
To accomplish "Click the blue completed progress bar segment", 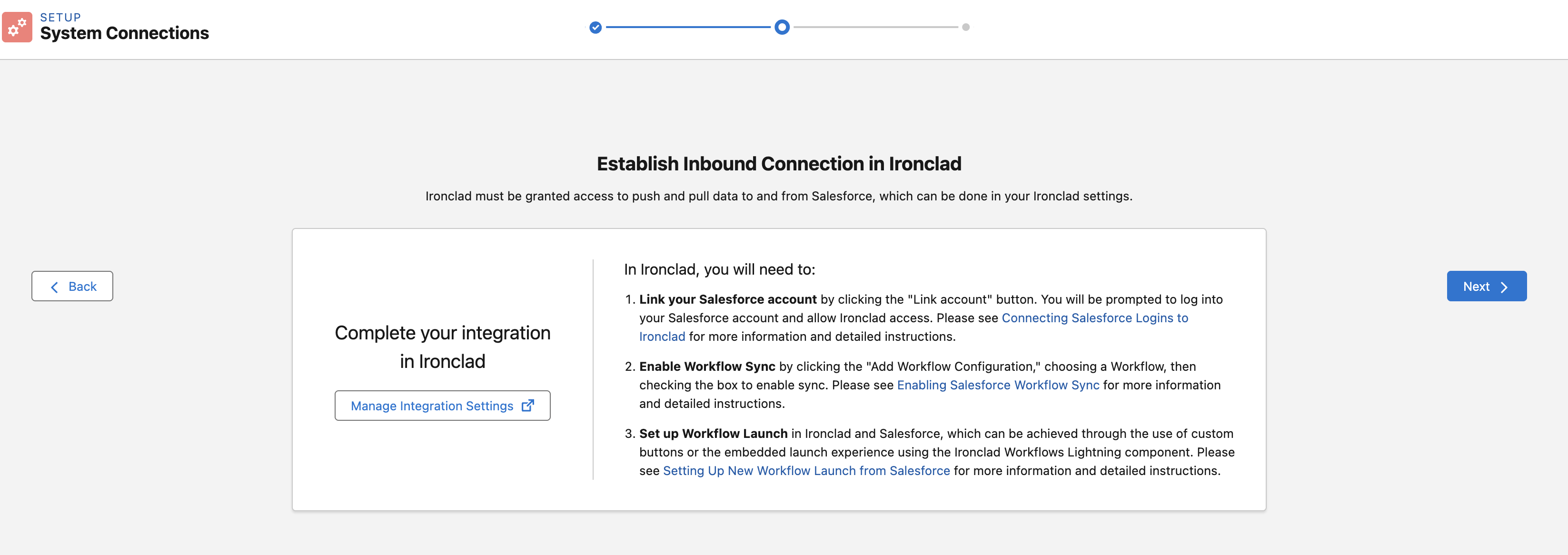I will [x=688, y=27].
